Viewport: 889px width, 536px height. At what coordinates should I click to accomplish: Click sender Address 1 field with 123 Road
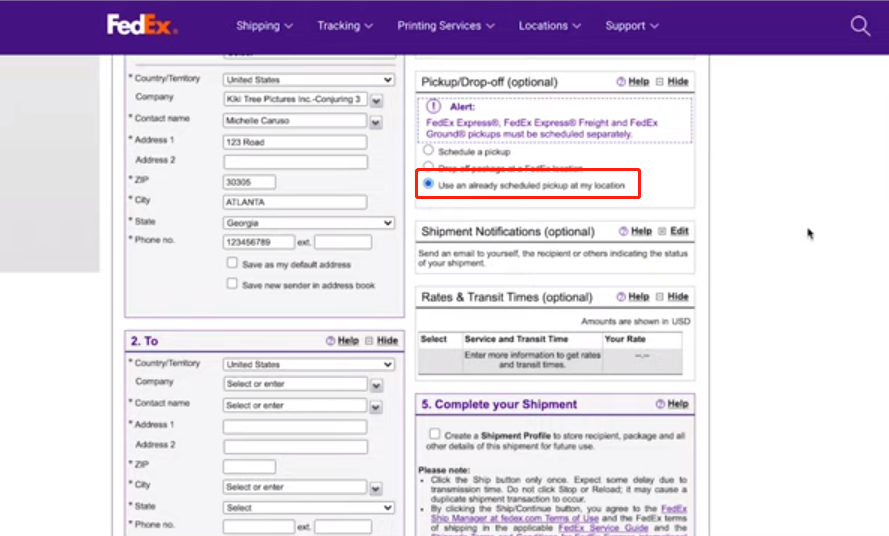coord(295,142)
